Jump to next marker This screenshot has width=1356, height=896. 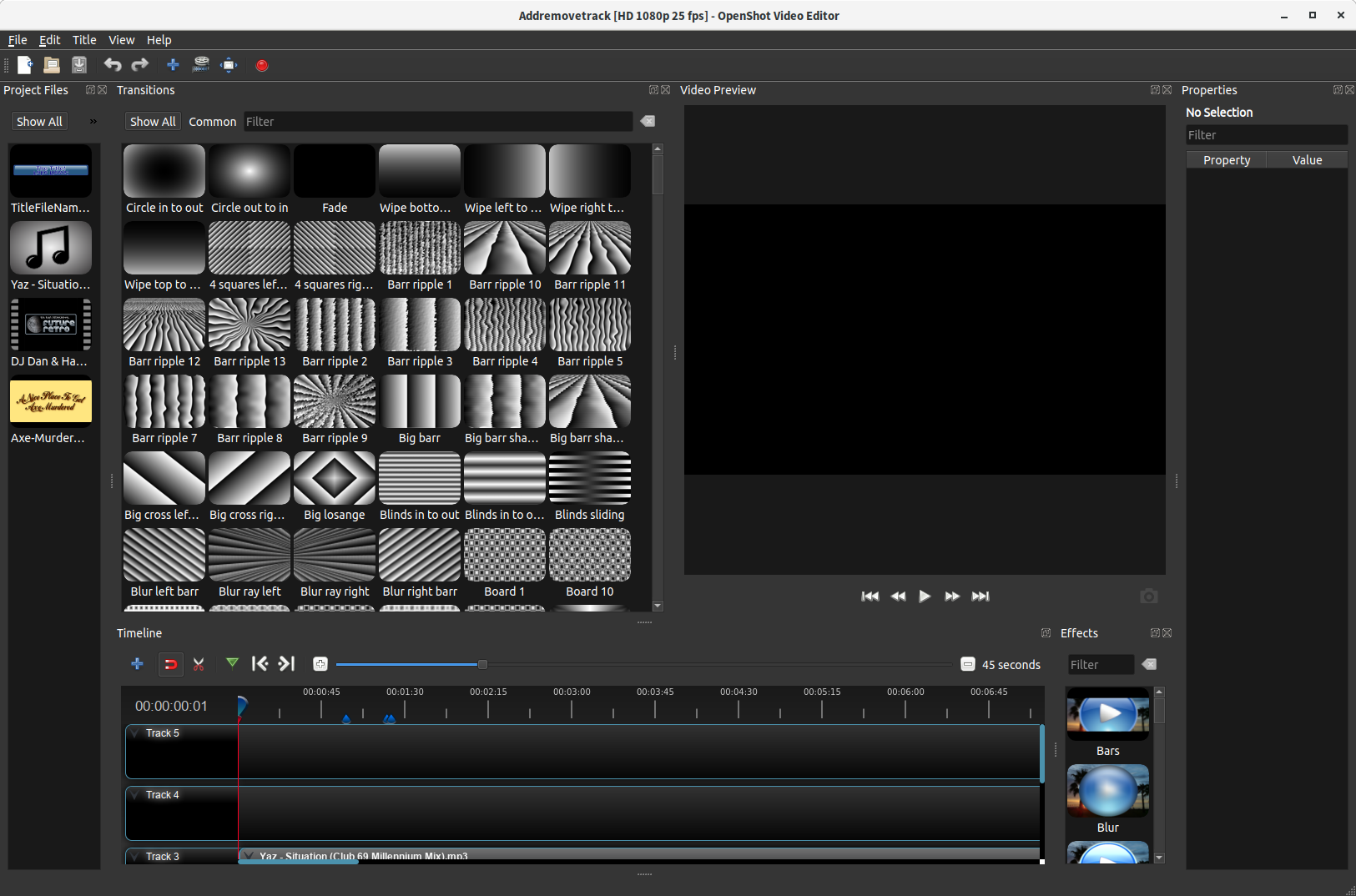point(287,664)
